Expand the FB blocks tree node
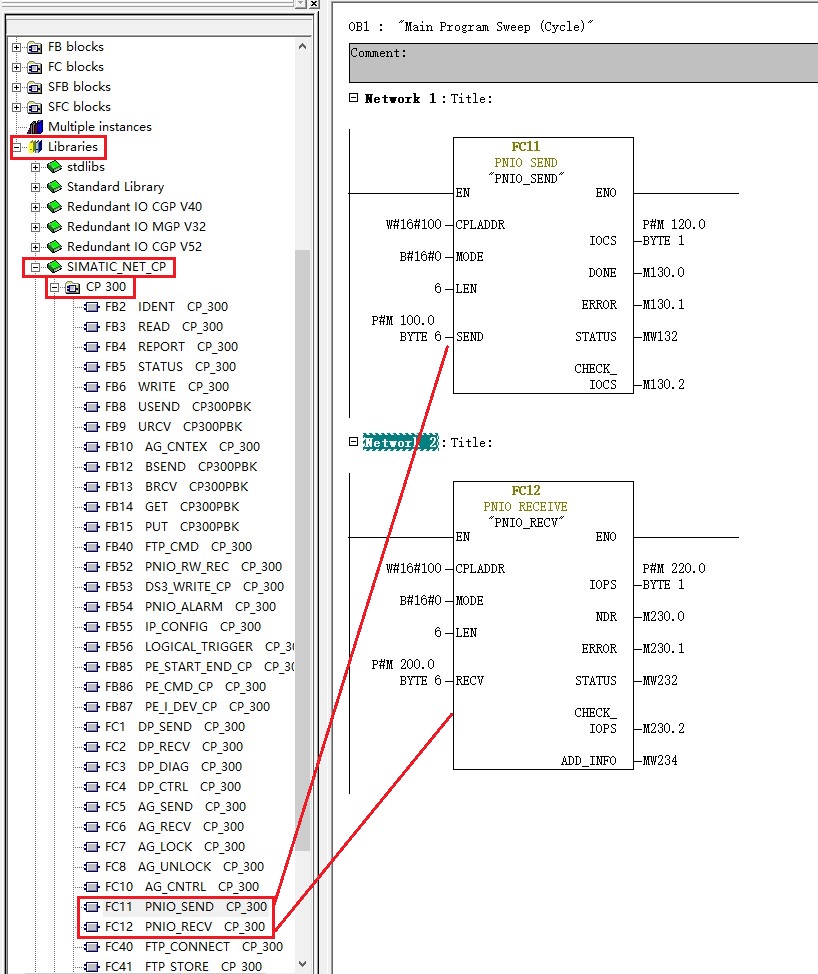818x974 pixels. point(17,47)
